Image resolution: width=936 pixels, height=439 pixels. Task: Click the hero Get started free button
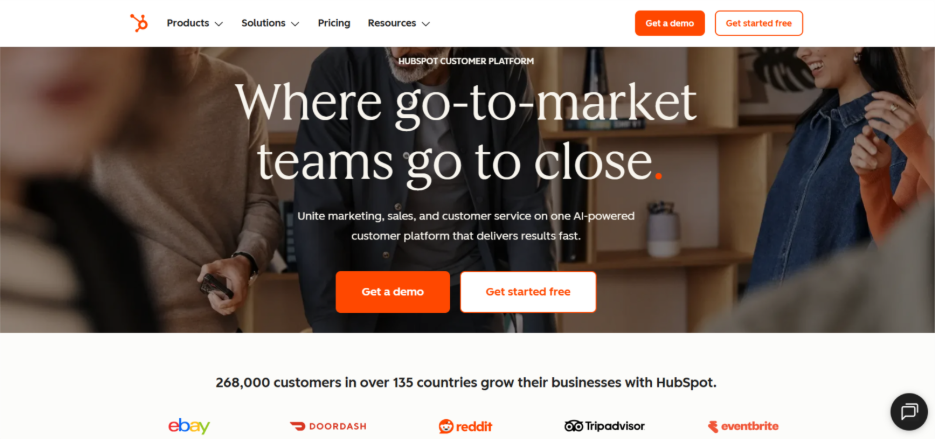pos(528,292)
